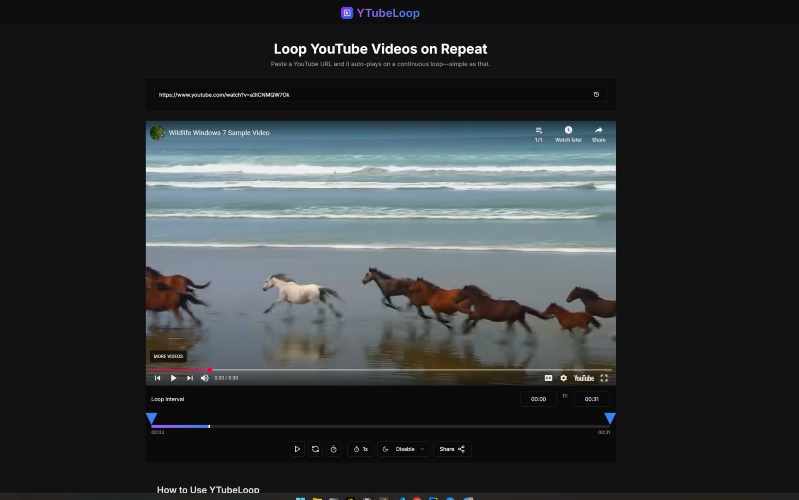Image resolution: width=799 pixels, height=500 pixels.
Task: Open the YTubeLoop home link text
Action: pos(388,13)
